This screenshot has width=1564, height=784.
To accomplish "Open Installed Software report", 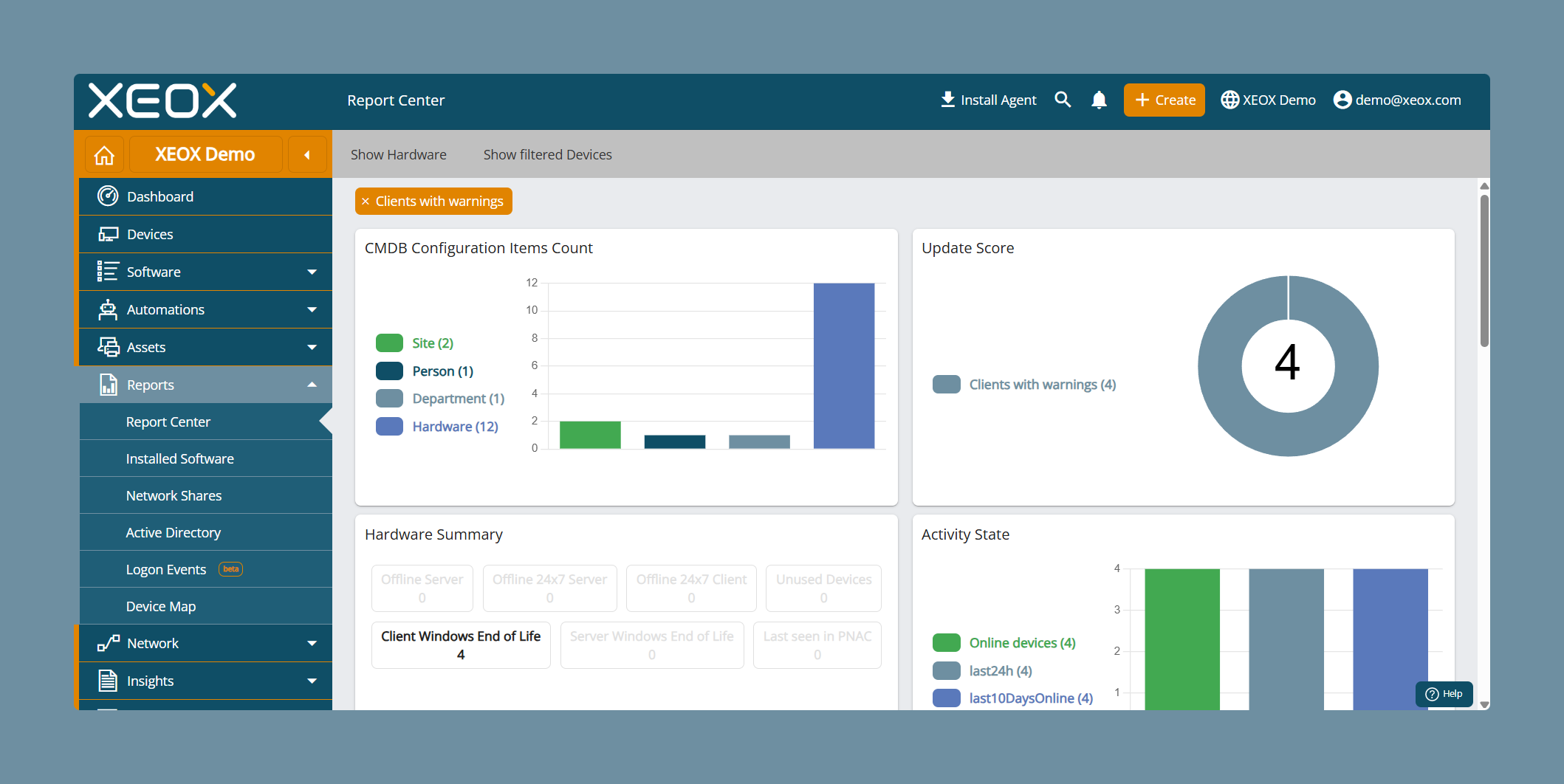I will tap(205, 458).
